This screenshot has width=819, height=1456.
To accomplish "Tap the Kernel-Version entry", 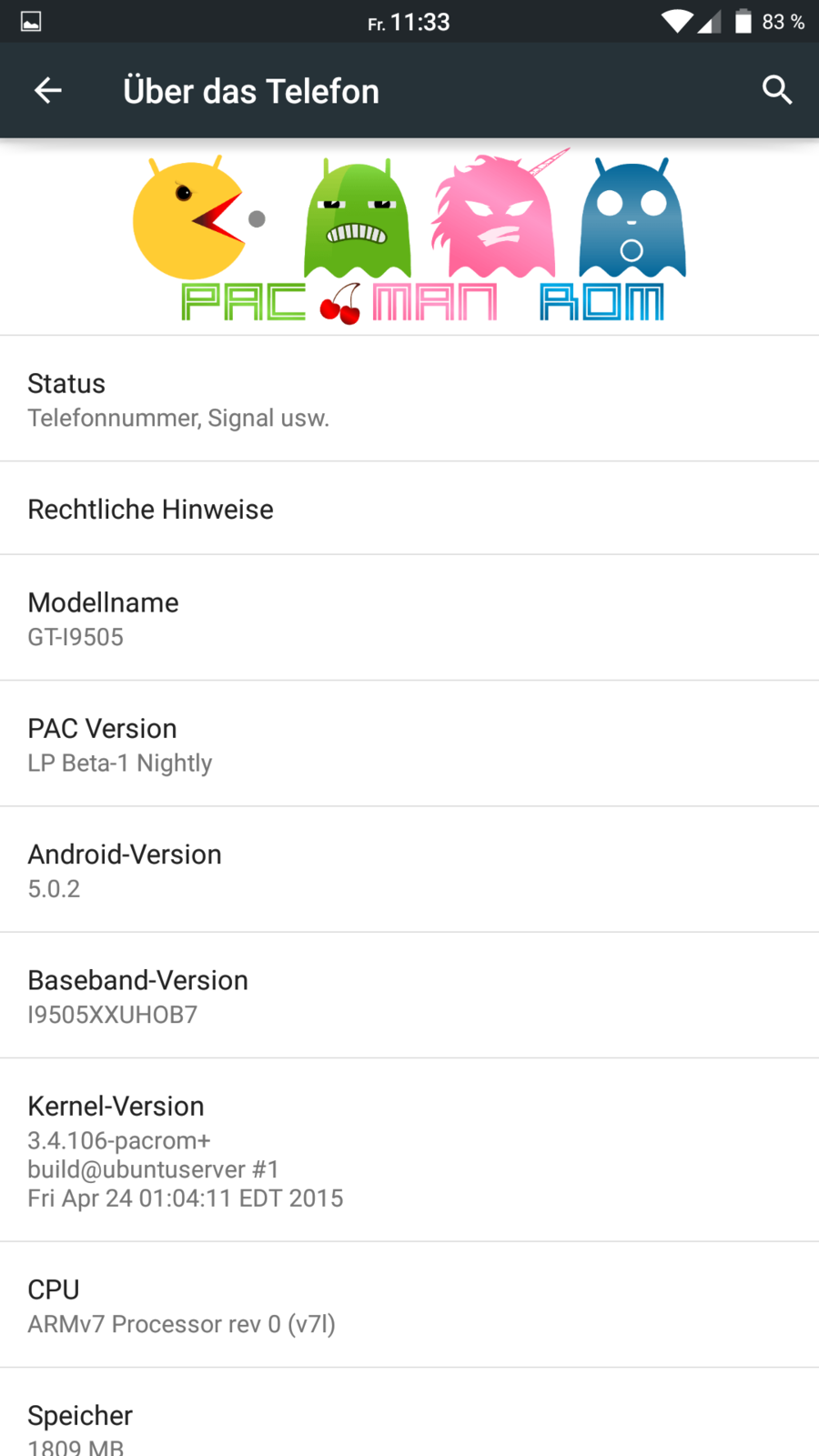I will coord(409,1150).
